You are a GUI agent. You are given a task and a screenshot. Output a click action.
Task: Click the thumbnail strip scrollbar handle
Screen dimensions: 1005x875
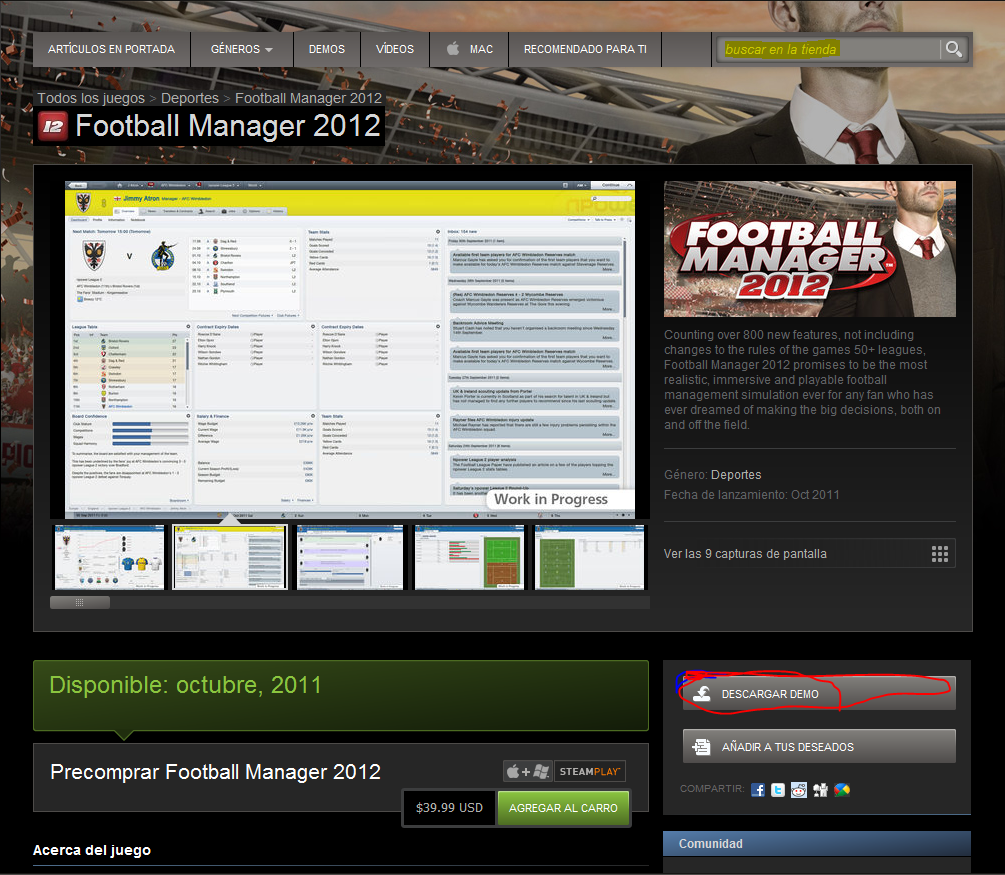tap(80, 603)
